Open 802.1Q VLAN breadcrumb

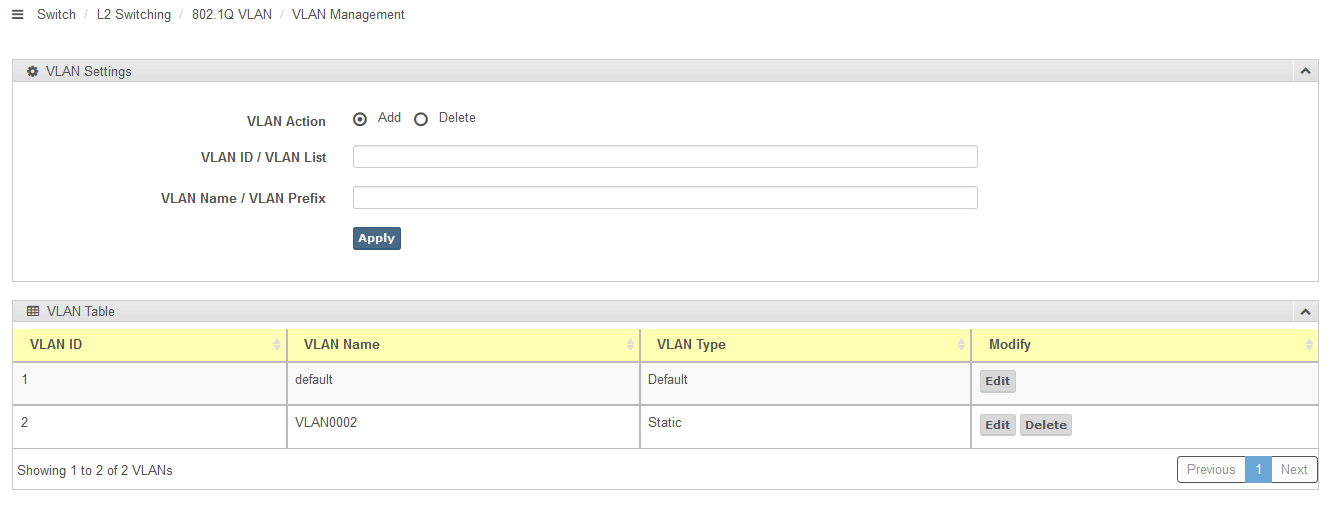[232, 15]
